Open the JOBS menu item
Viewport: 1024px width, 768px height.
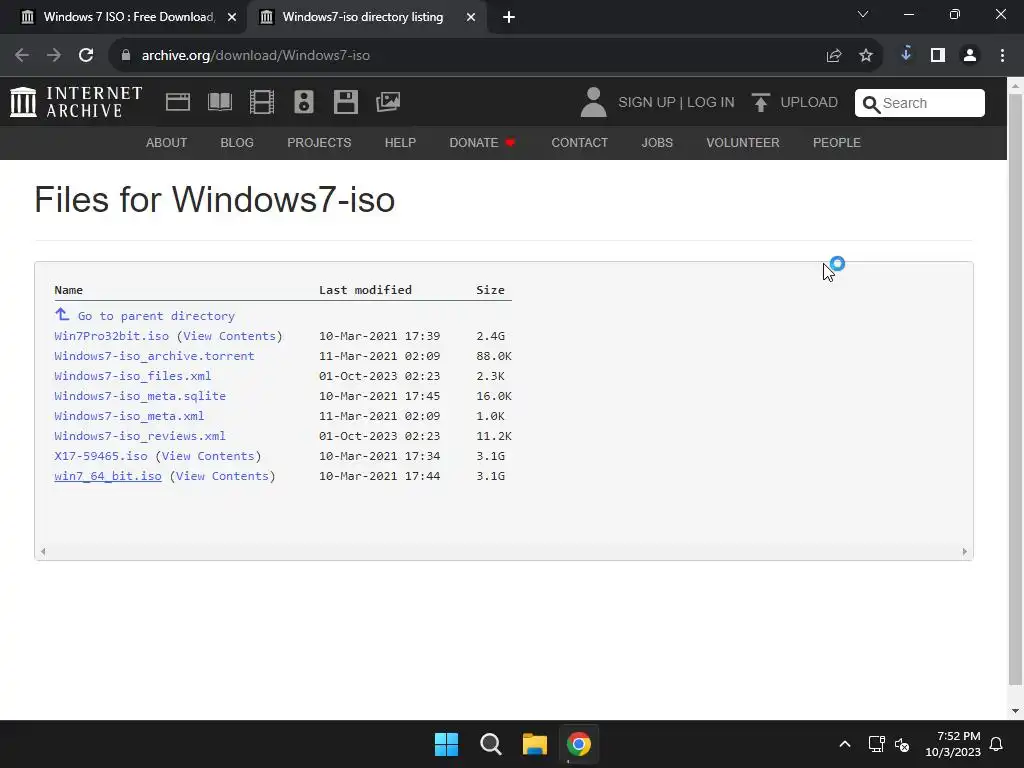[x=657, y=142]
